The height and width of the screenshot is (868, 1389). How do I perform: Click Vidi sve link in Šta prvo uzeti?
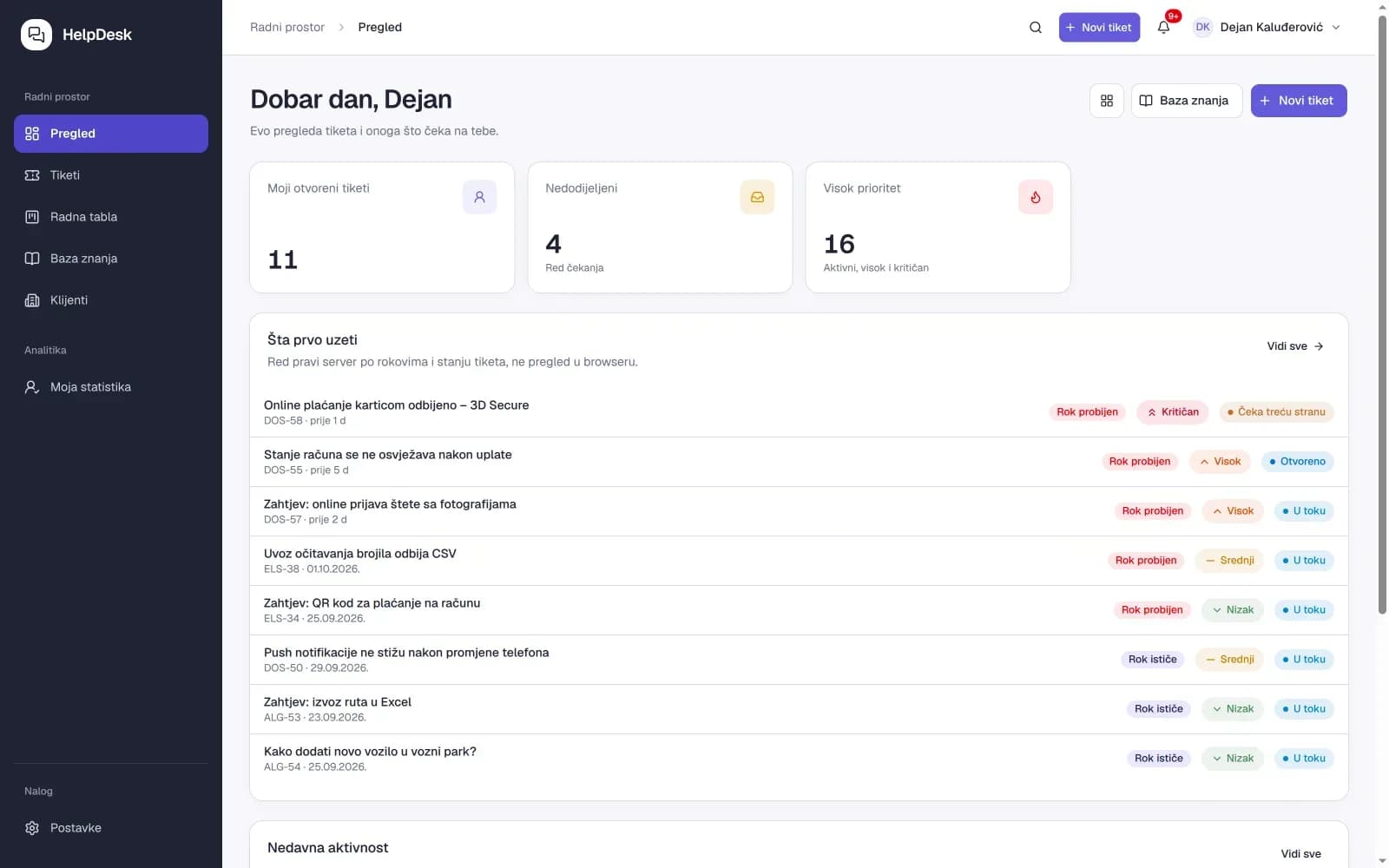[1295, 346]
